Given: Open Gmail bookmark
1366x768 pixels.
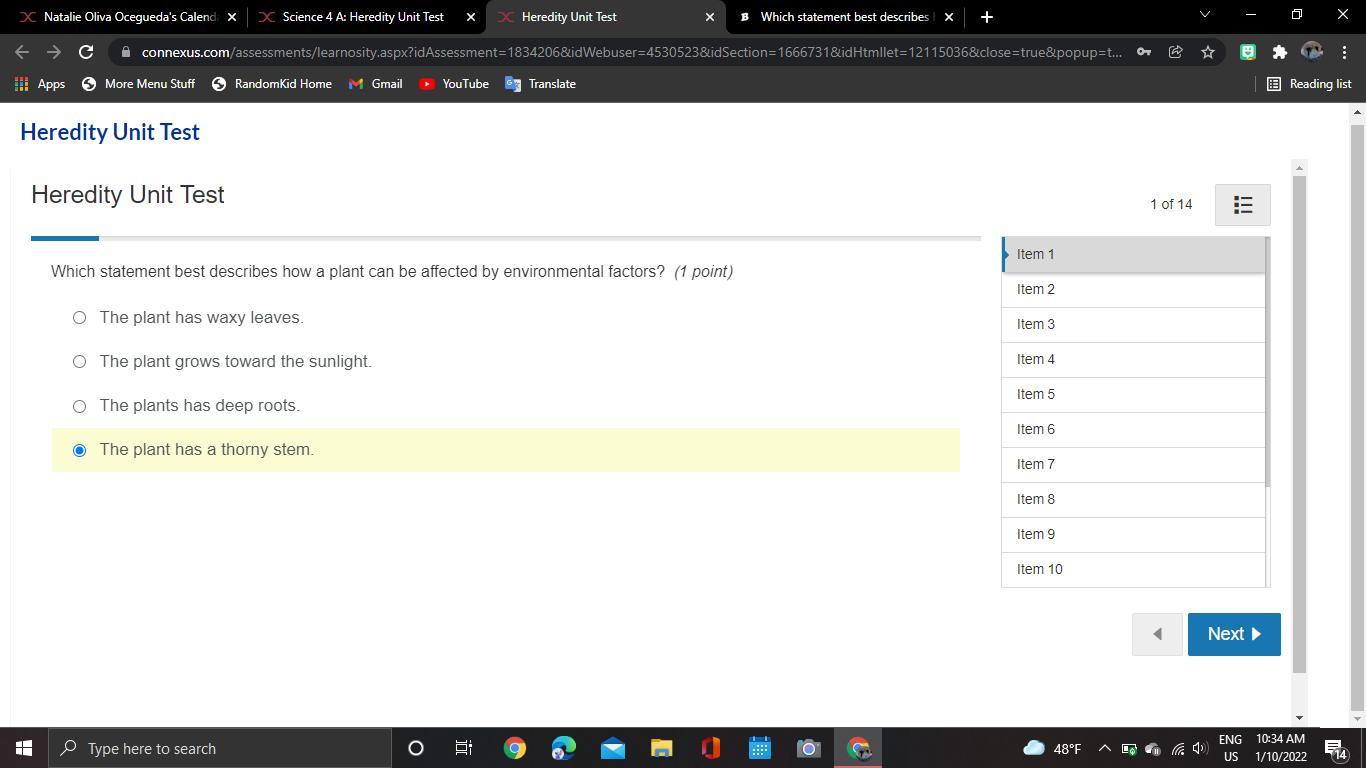Looking at the screenshot, I should [376, 84].
